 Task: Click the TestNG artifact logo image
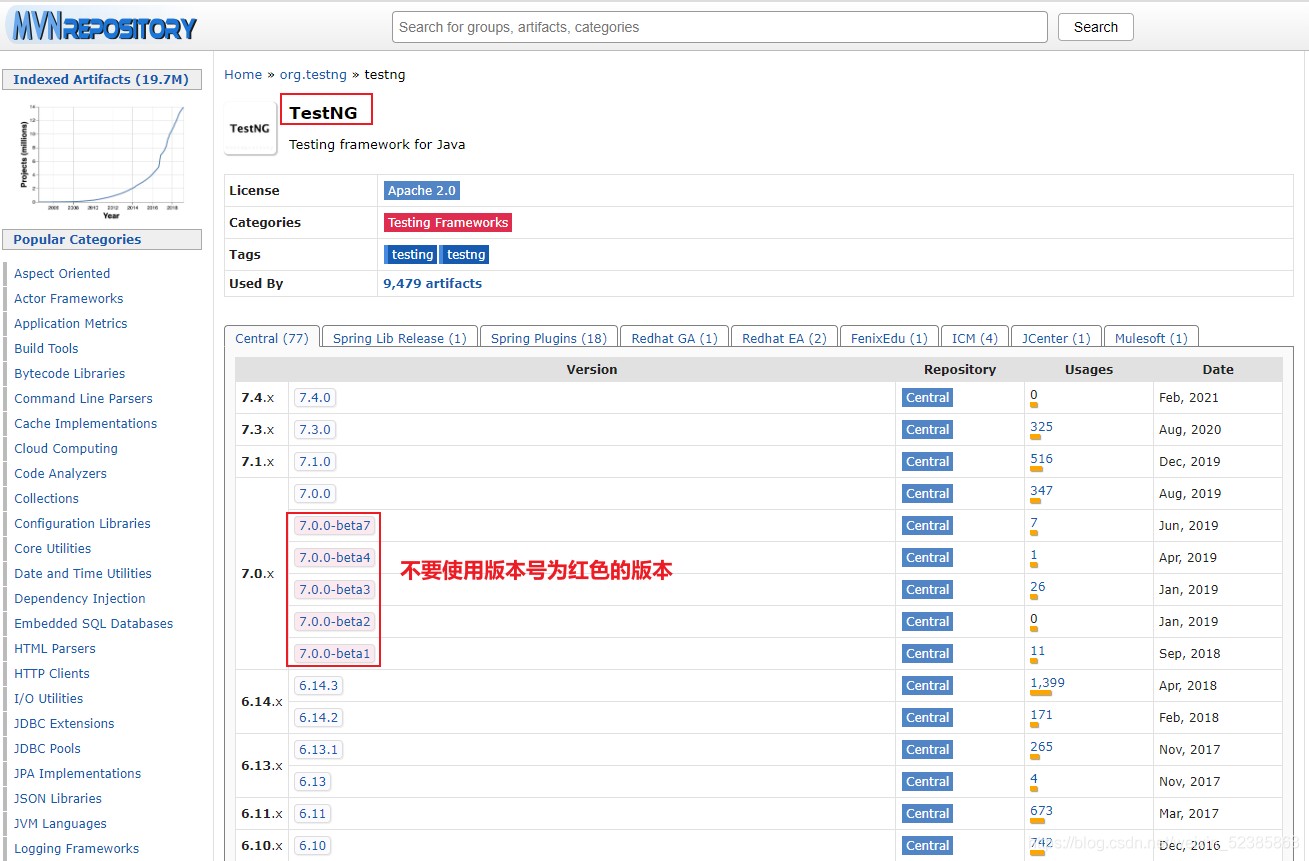click(x=250, y=128)
